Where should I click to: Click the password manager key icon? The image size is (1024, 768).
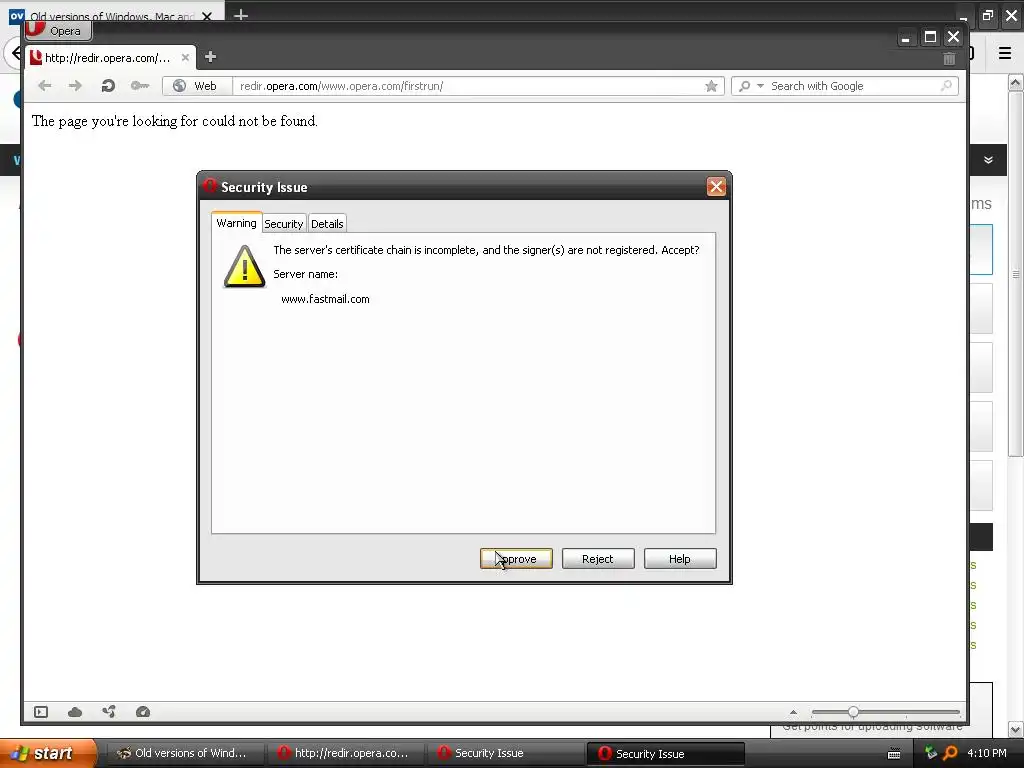click(x=140, y=86)
